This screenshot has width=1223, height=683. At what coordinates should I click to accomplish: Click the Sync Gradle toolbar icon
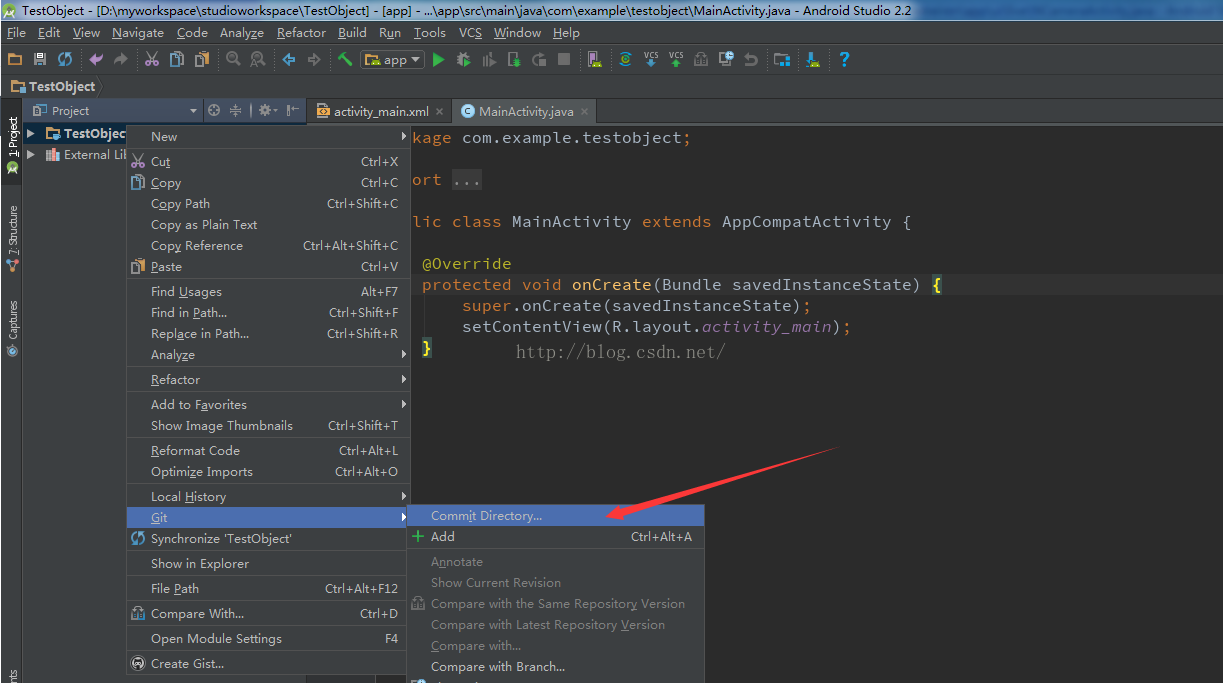[x=626, y=59]
